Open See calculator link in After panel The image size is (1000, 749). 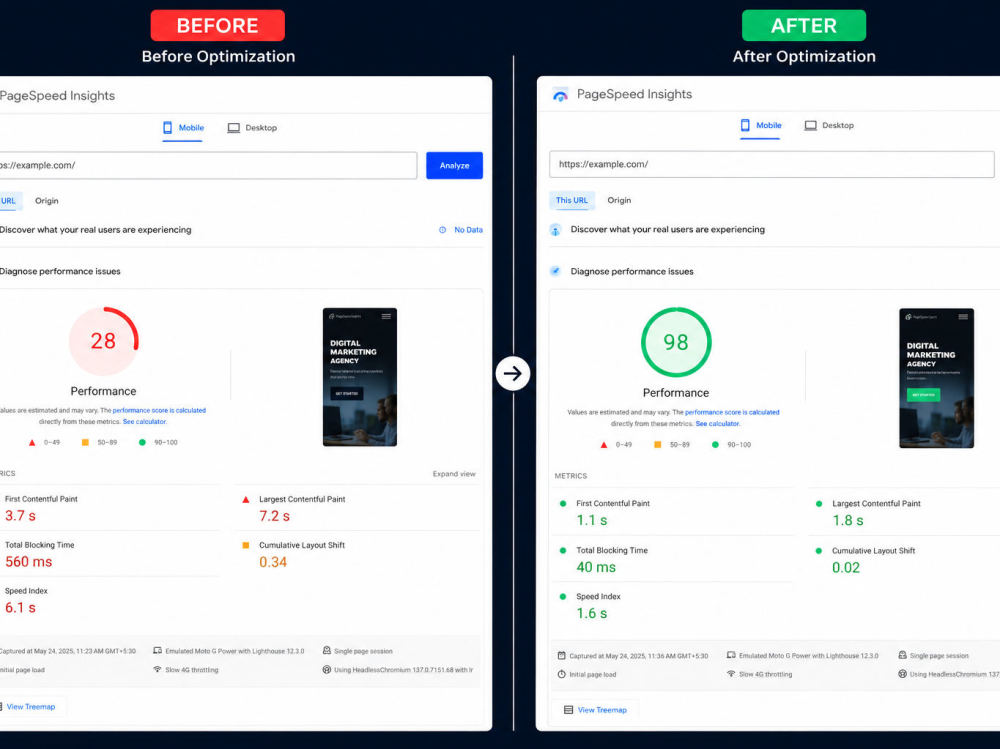(717, 424)
